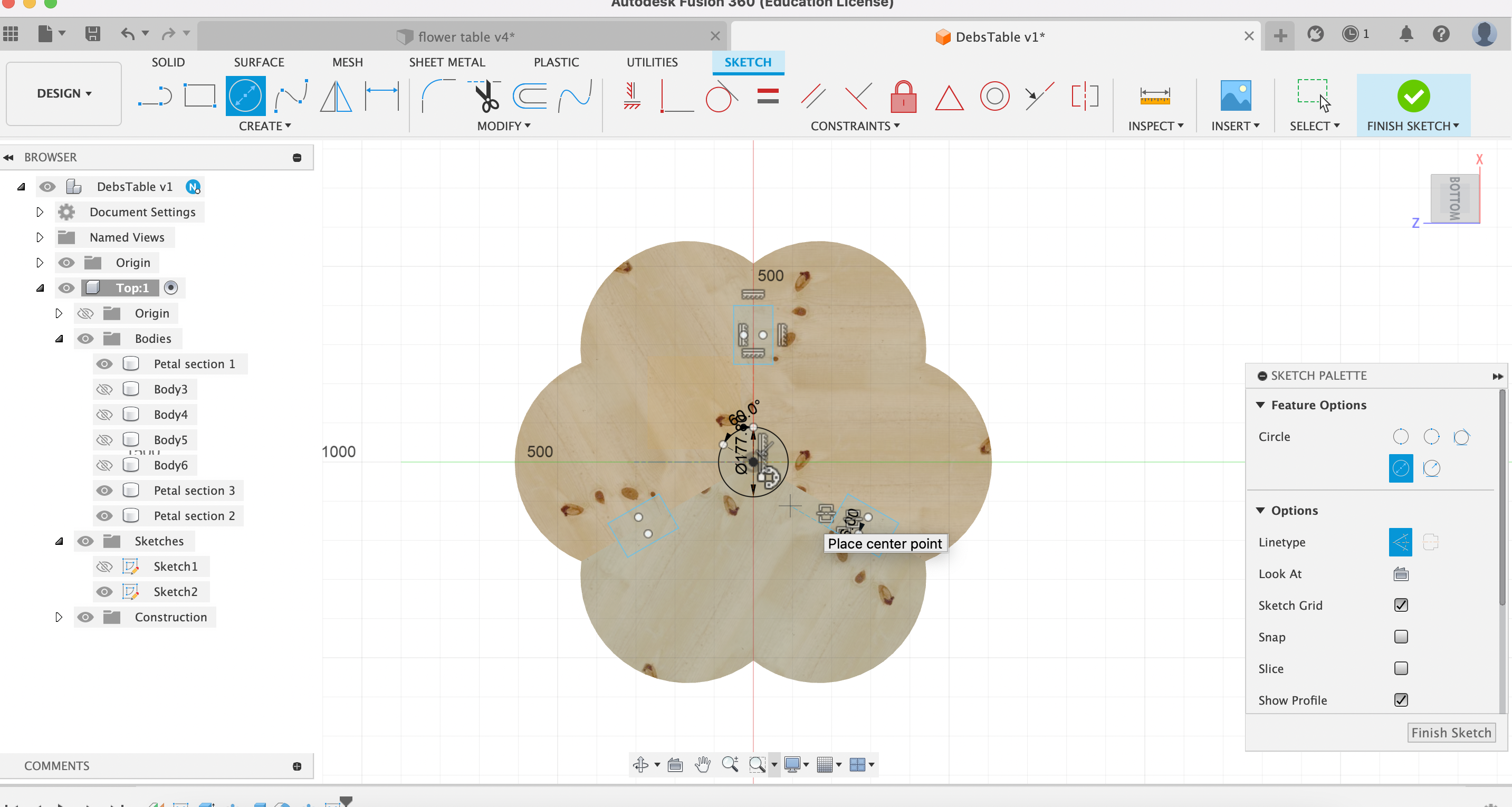
Task: Enable the Snap option in Sketch Palette
Action: tap(1401, 637)
